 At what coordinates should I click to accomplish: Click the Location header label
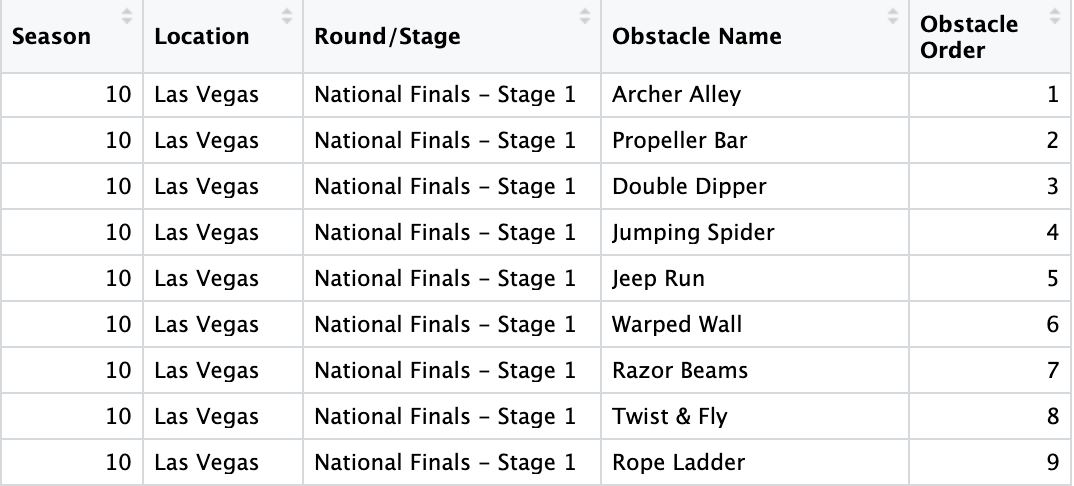tap(201, 37)
